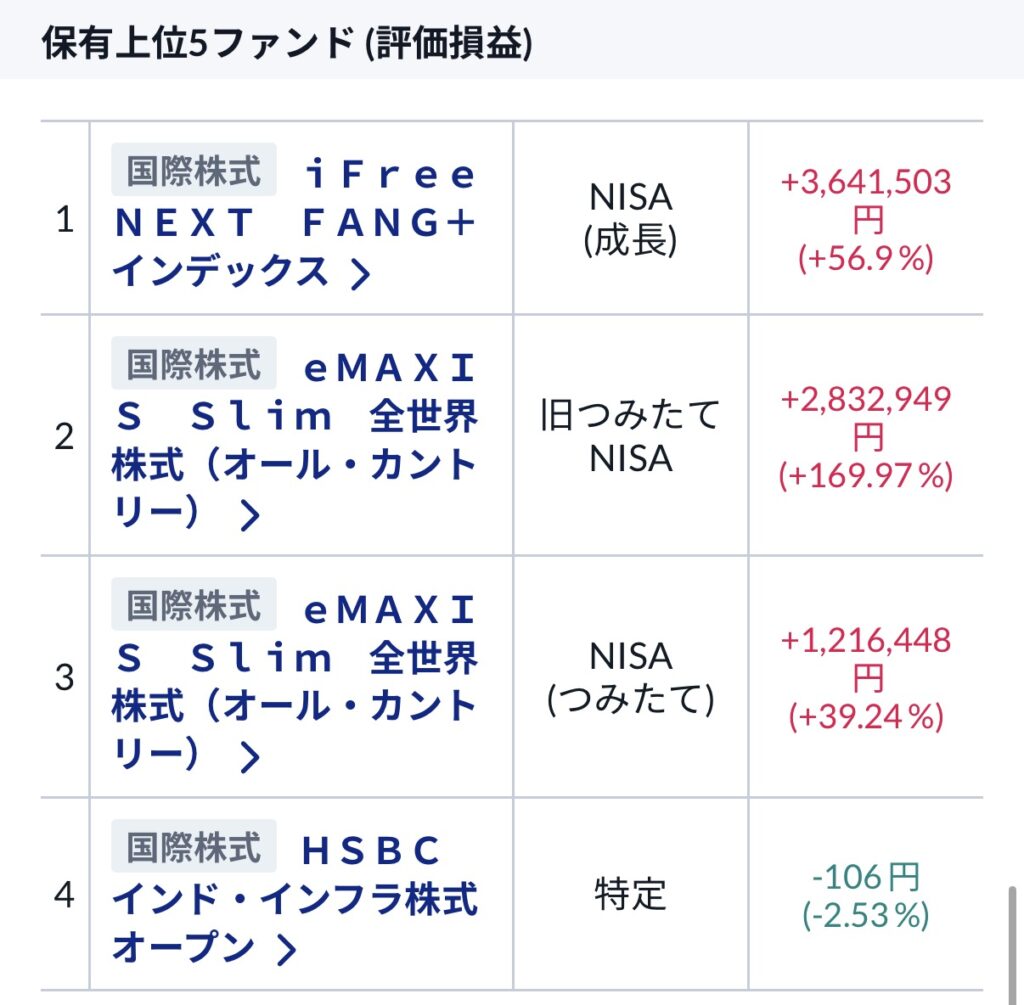Click chevron arrow after FANG+ インデックス
The width and height of the screenshot is (1024, 1005).
click(x=360, y=274)
